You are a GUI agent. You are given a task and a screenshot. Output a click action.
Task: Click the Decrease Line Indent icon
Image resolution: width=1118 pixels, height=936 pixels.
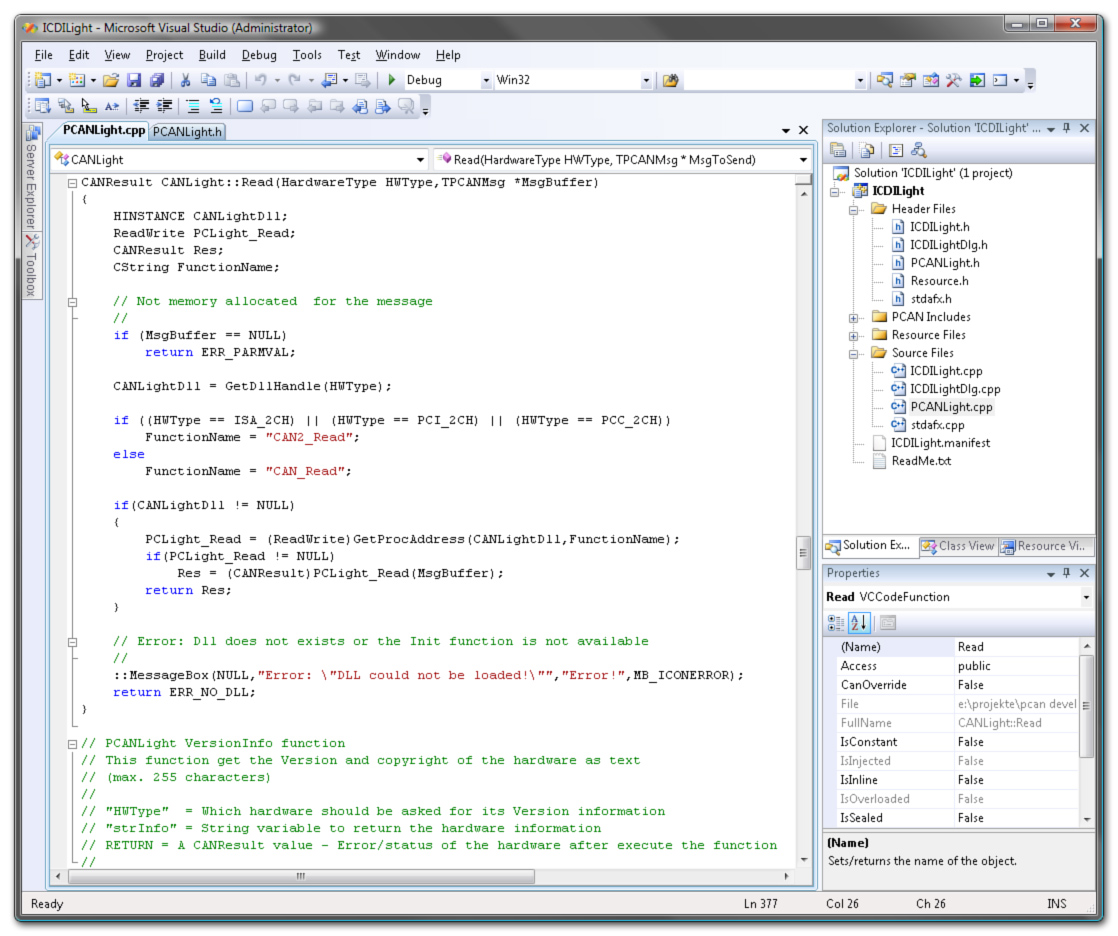(141, 106)
